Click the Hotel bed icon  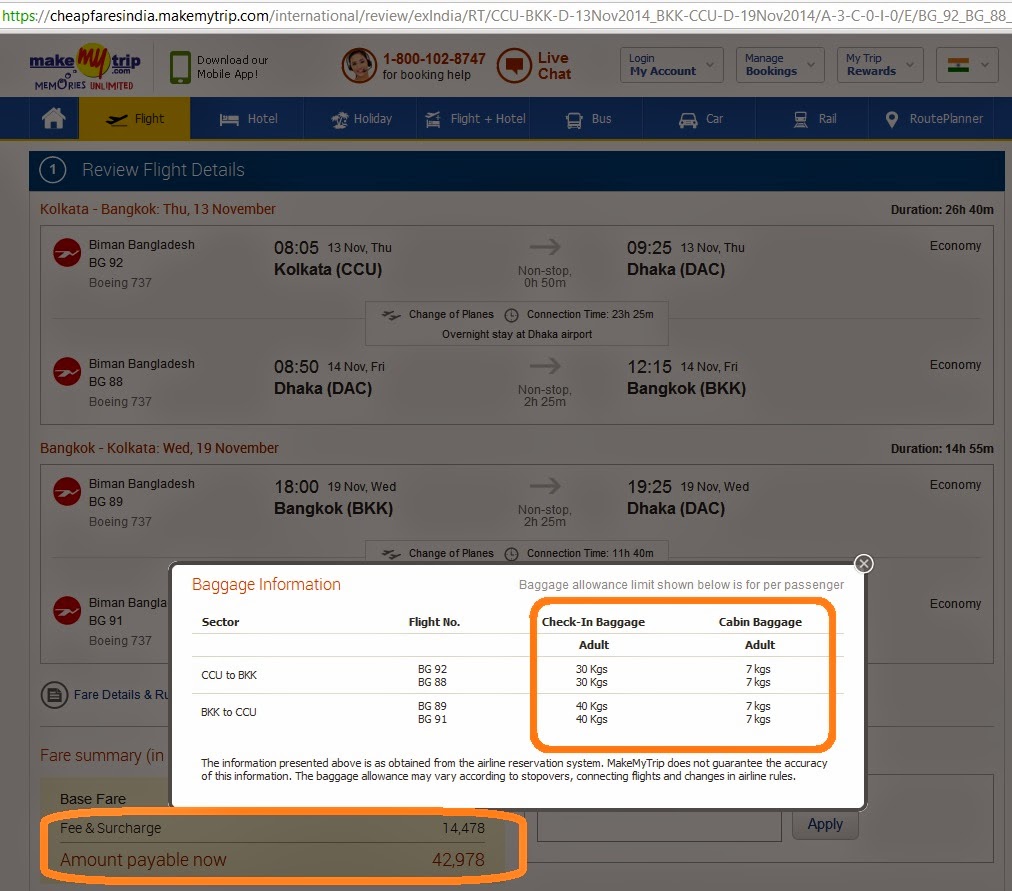[229, 119]
